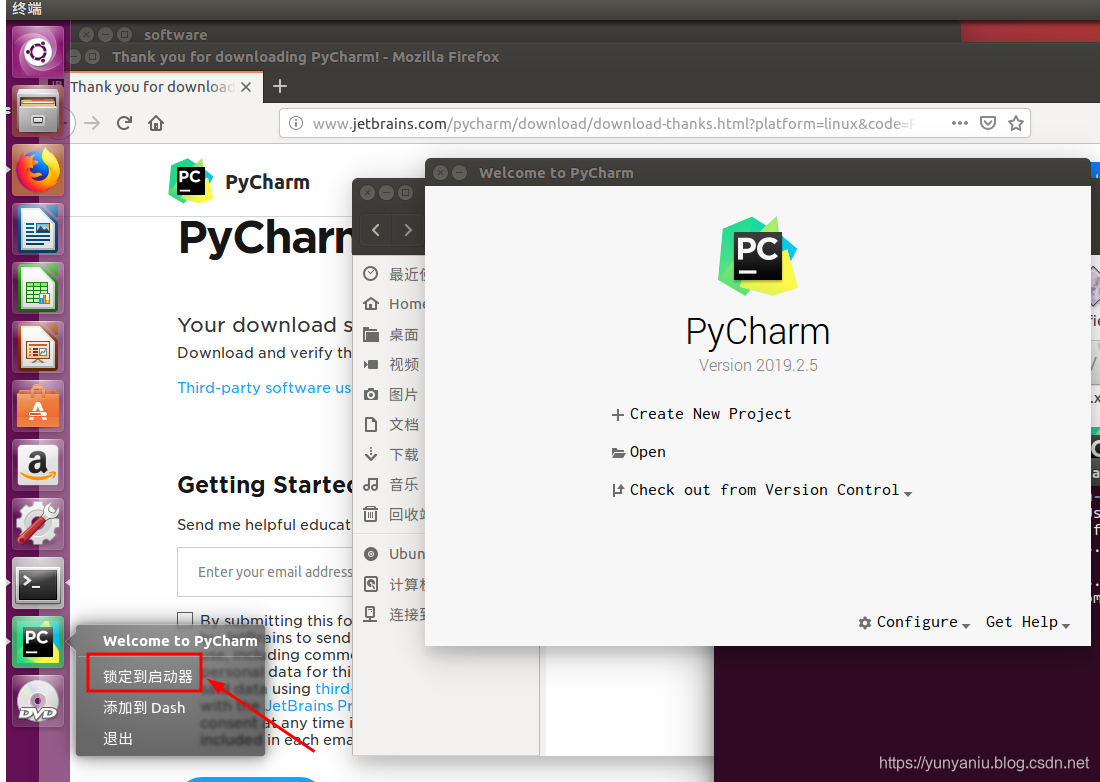Click PyCharm logo in welcome window

[758, 256]
